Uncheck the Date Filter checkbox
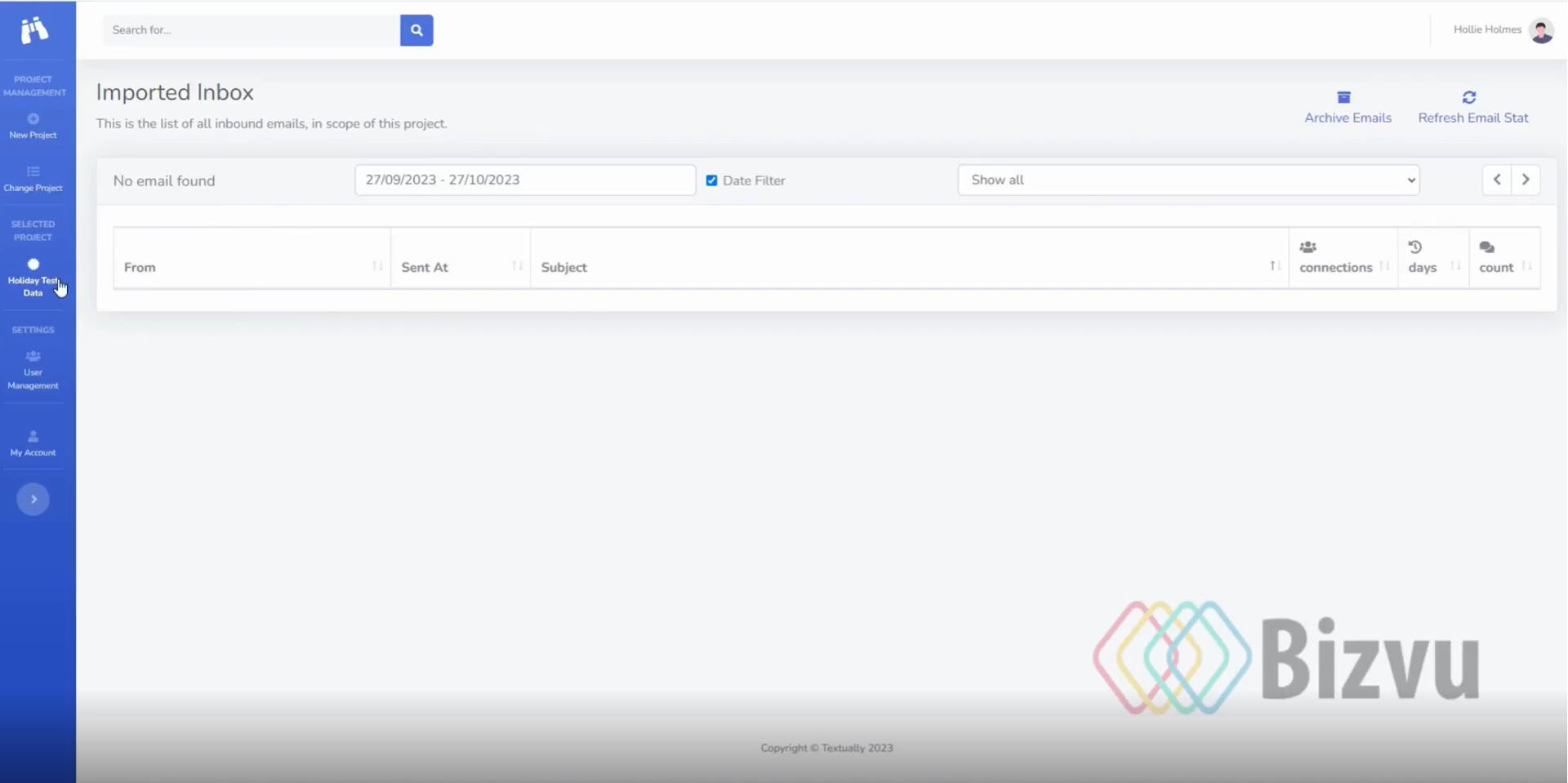The height and width of the screenshot is (783, 1568). (x=711, y=180)
